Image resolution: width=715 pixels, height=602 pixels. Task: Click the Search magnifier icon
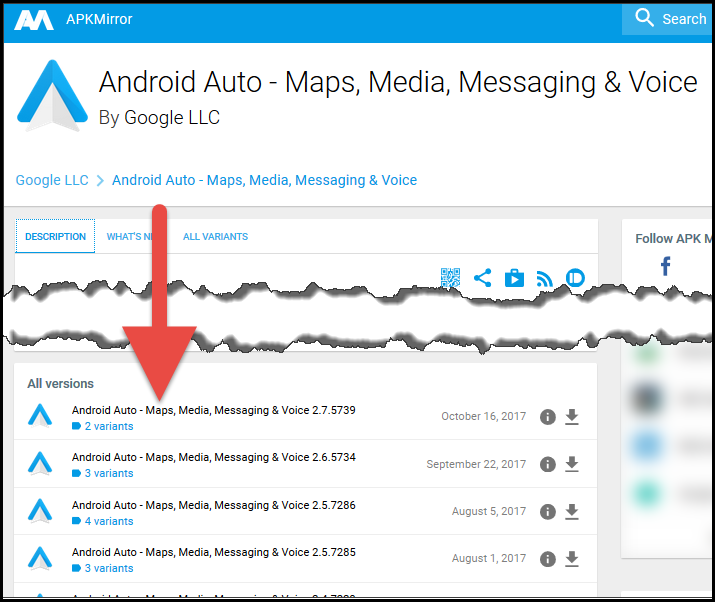tap(644, 18)
